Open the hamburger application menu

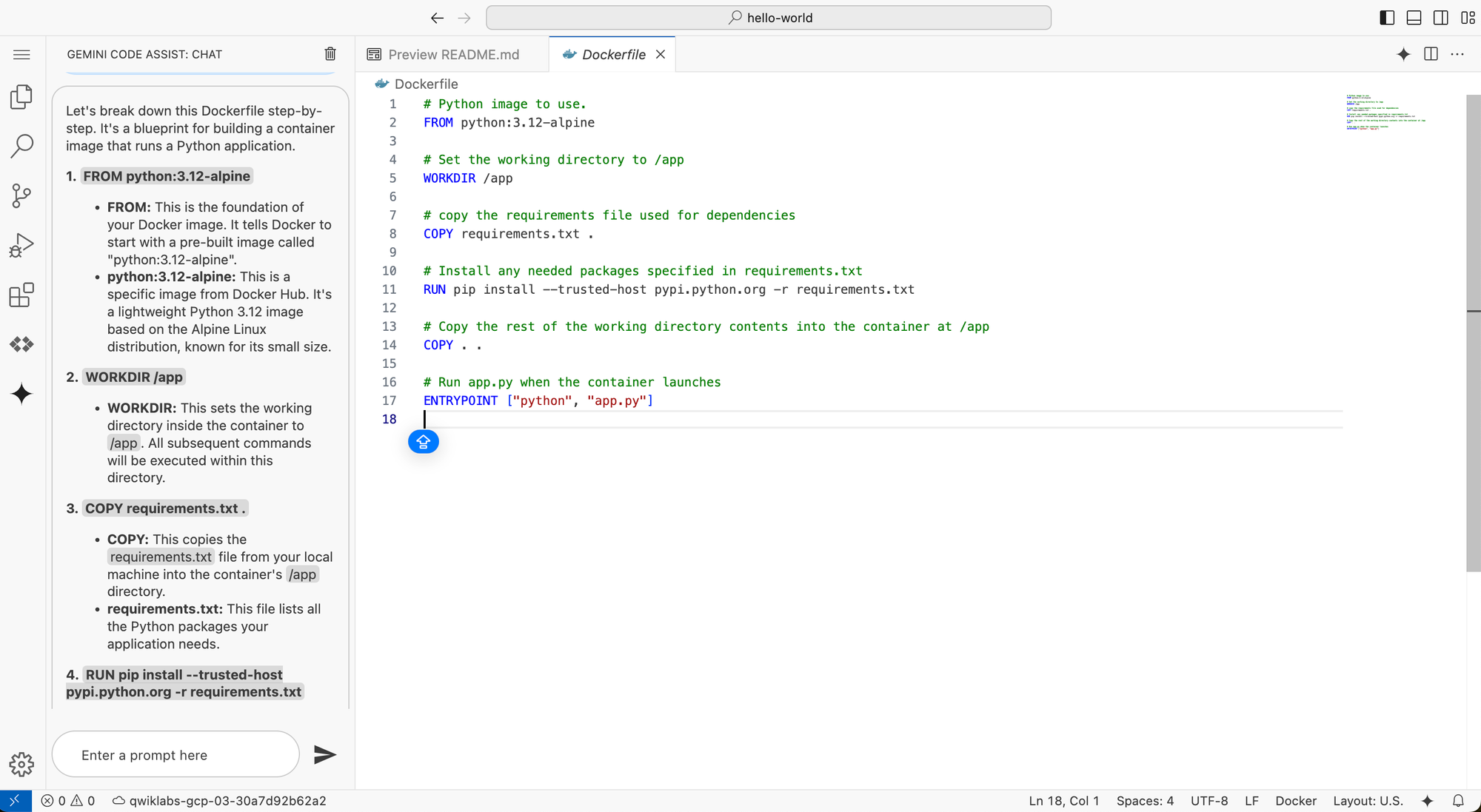pyautogui.click(x=21, y=55)
